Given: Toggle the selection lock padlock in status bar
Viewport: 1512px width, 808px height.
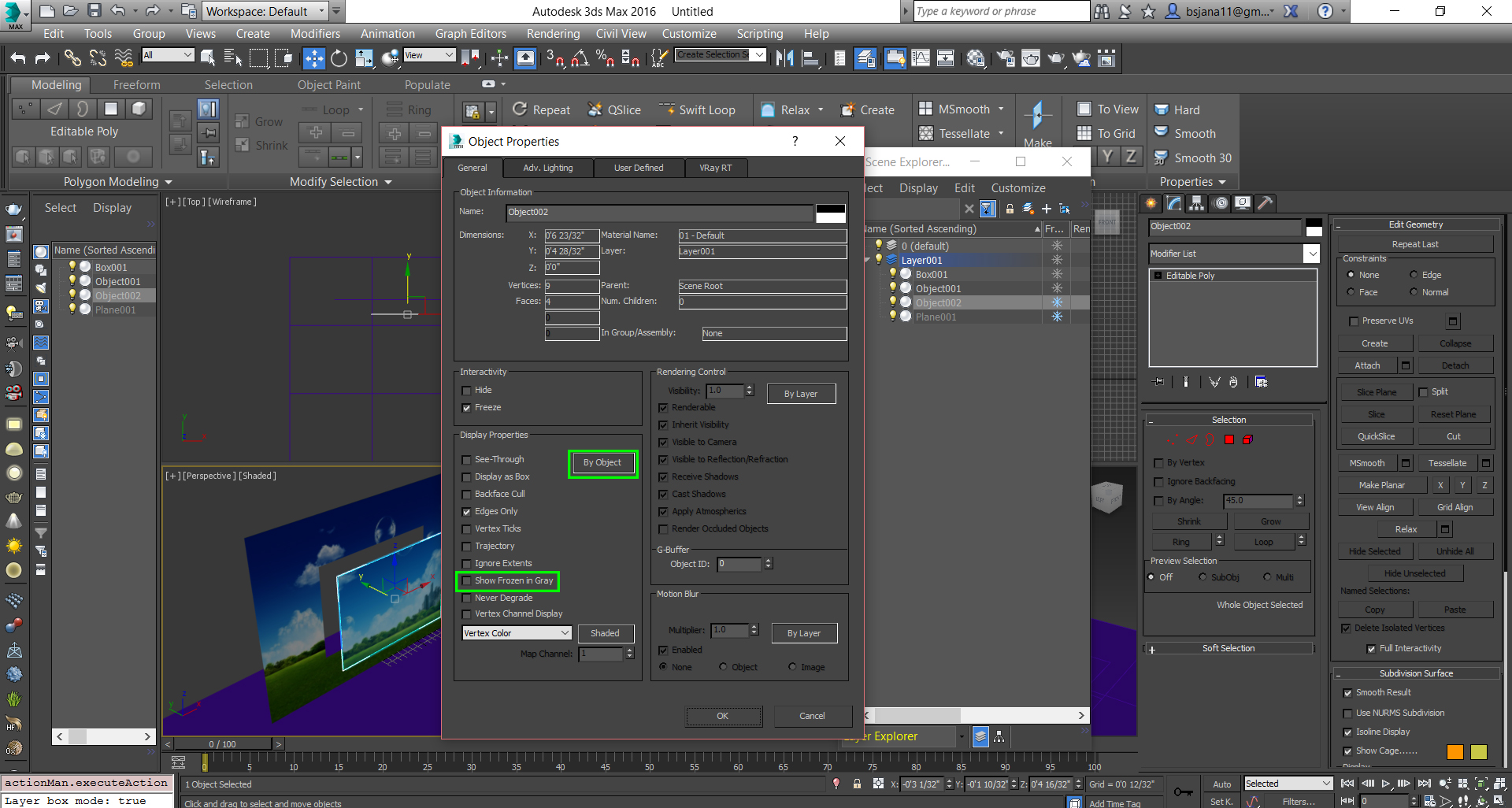Looking at the screenshot, I should (x=857, y=784).
